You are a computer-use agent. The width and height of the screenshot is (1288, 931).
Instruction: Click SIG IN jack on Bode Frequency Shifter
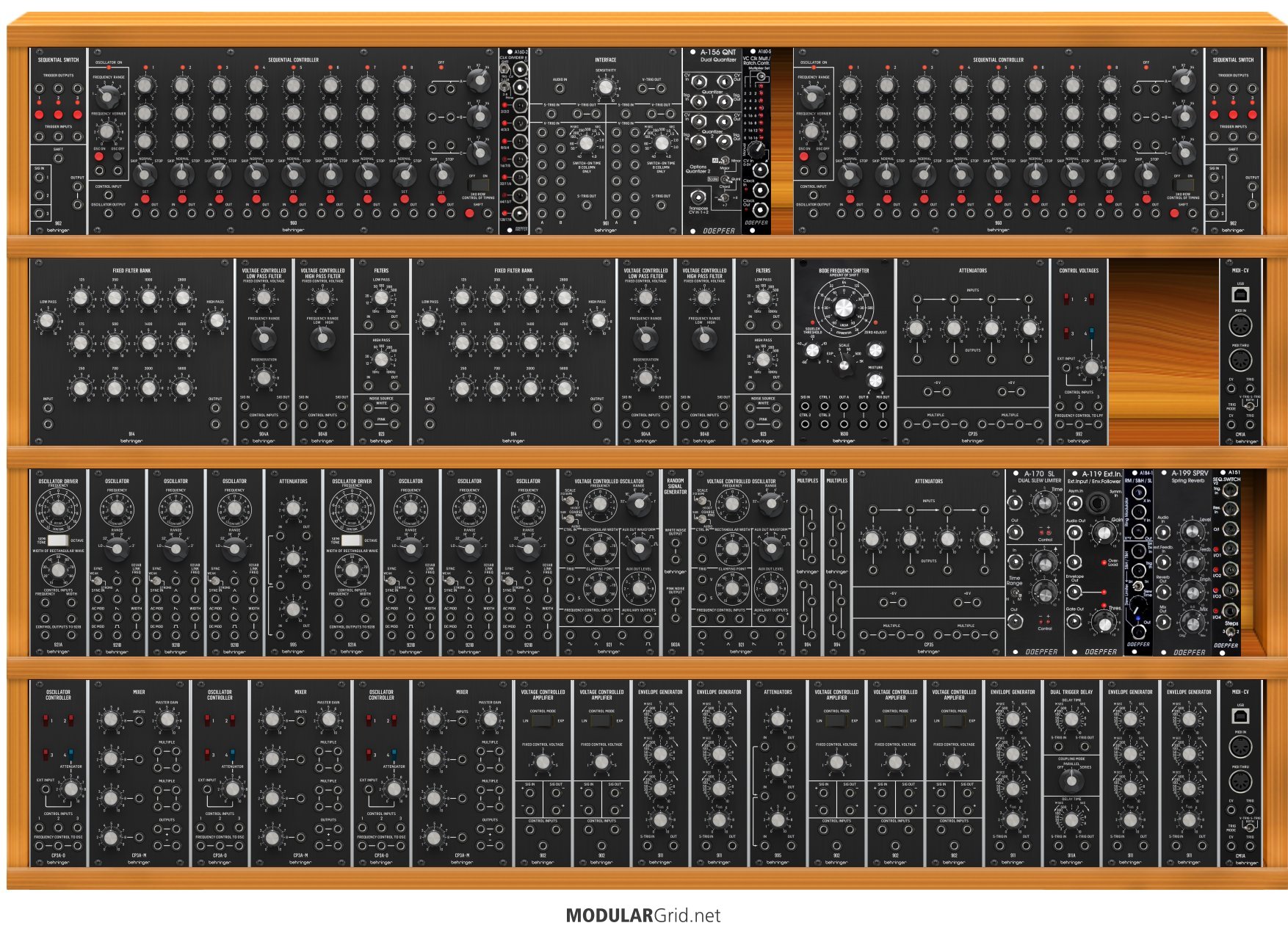coord(805,406)
